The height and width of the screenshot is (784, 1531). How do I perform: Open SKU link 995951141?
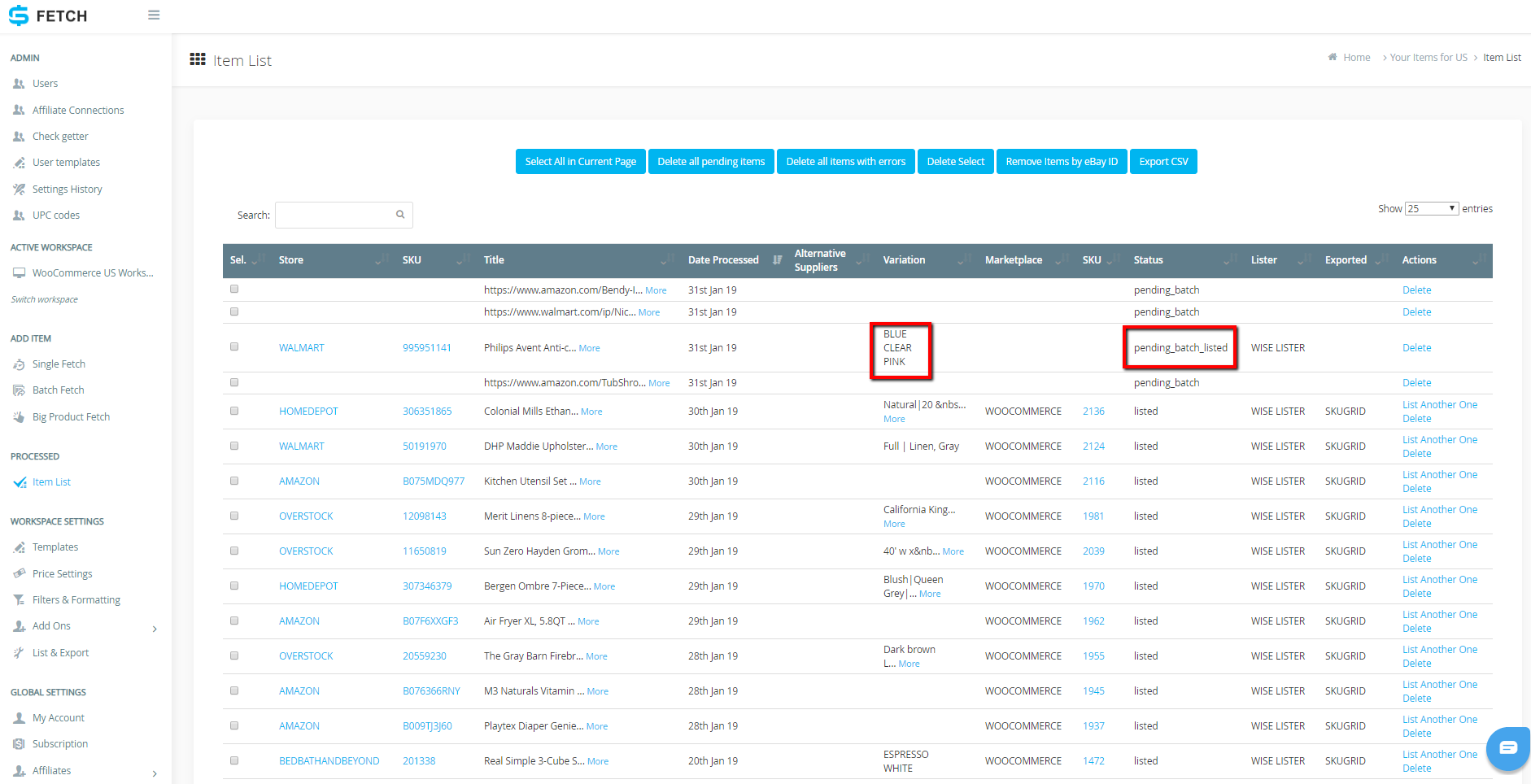pos(426,347)
